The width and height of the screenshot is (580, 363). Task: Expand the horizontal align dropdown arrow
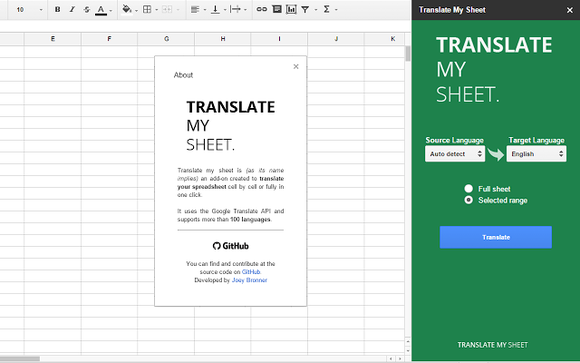point(205,10)
